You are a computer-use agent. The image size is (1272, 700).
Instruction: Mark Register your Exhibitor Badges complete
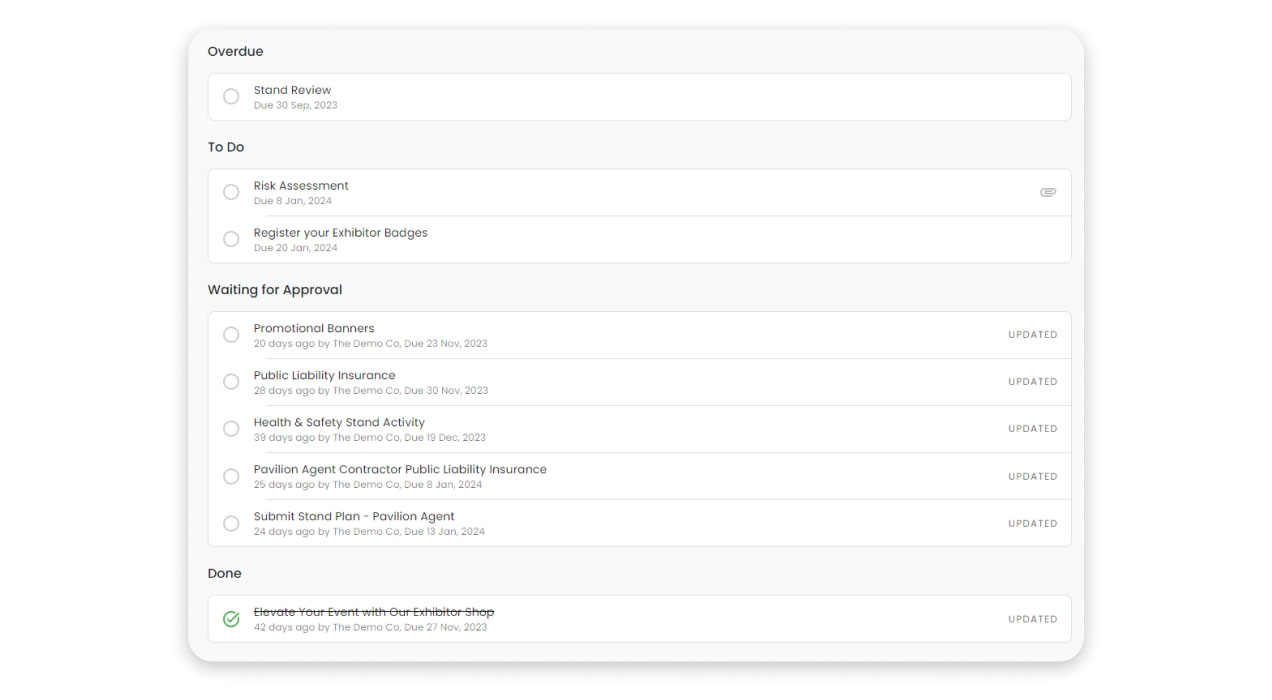coord(231,239)
